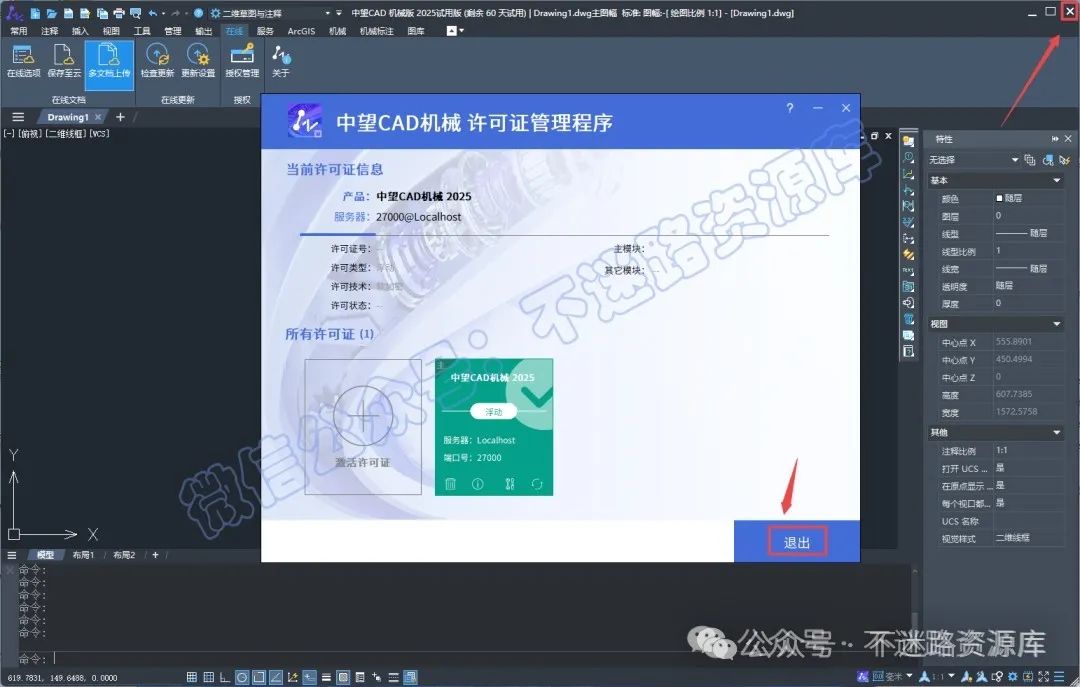Add a new drawing tab with the plus button
The width and height of the screenshot is (1080, 687).
click(121, 117)
